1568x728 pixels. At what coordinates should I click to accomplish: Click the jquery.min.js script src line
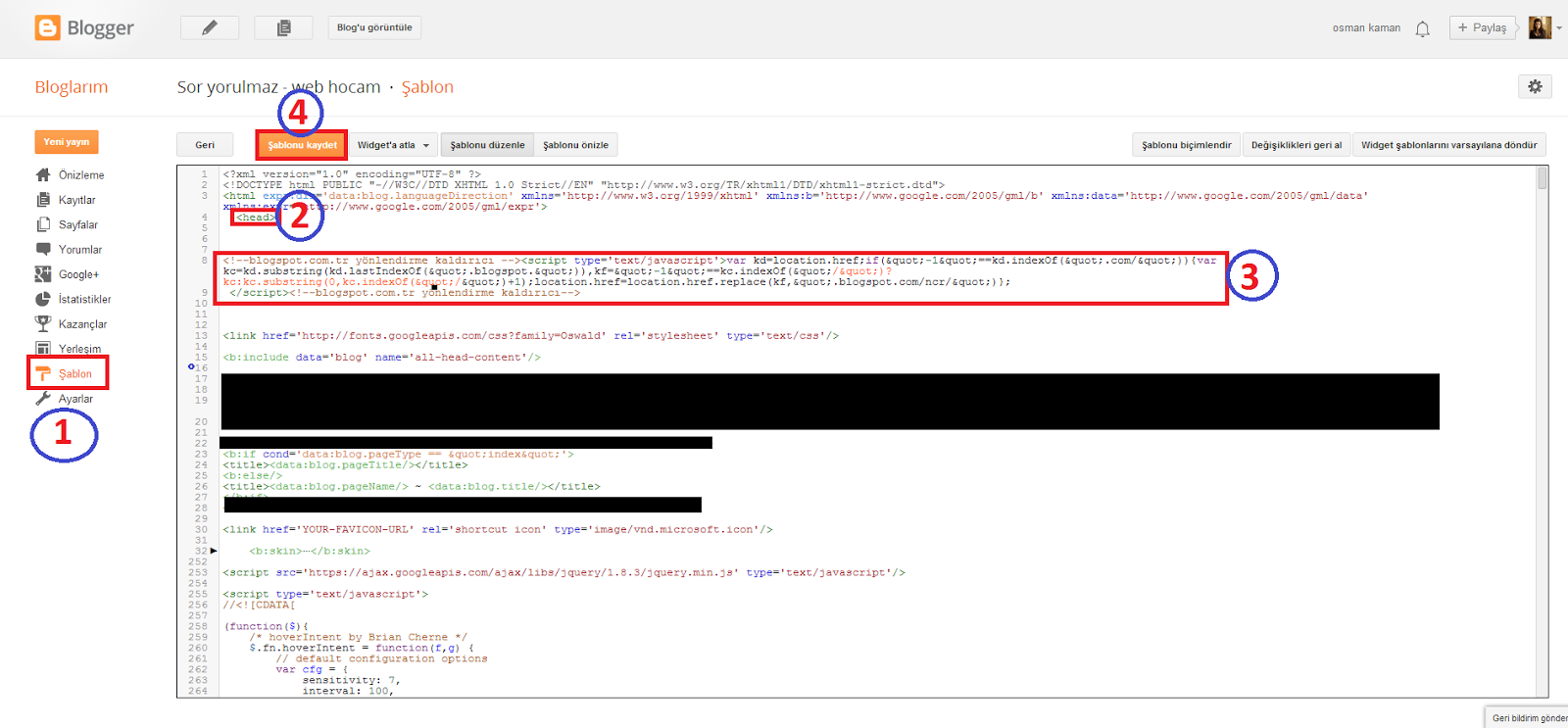click(563, 572)
